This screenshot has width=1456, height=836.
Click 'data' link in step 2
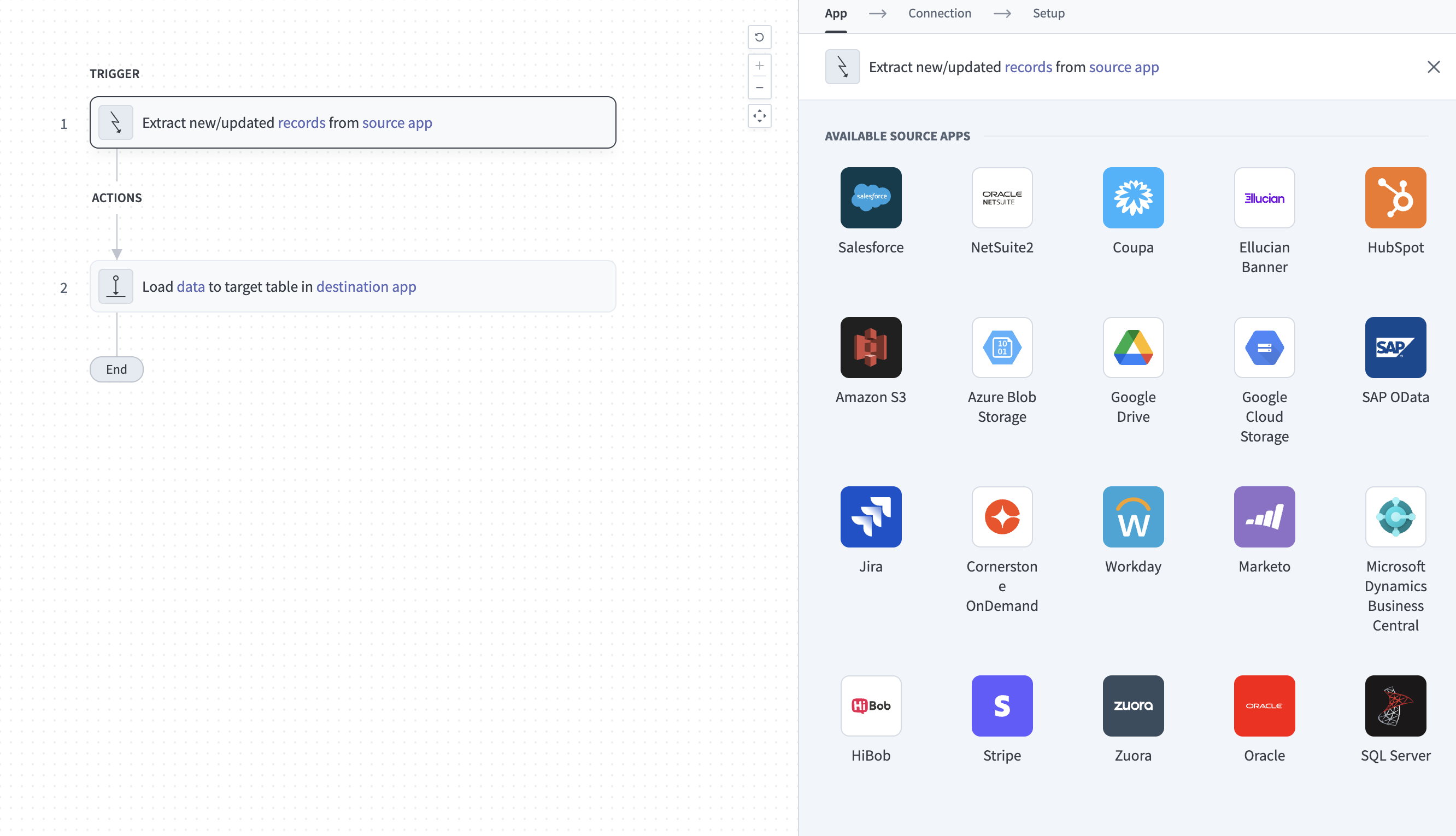[191, 286]
